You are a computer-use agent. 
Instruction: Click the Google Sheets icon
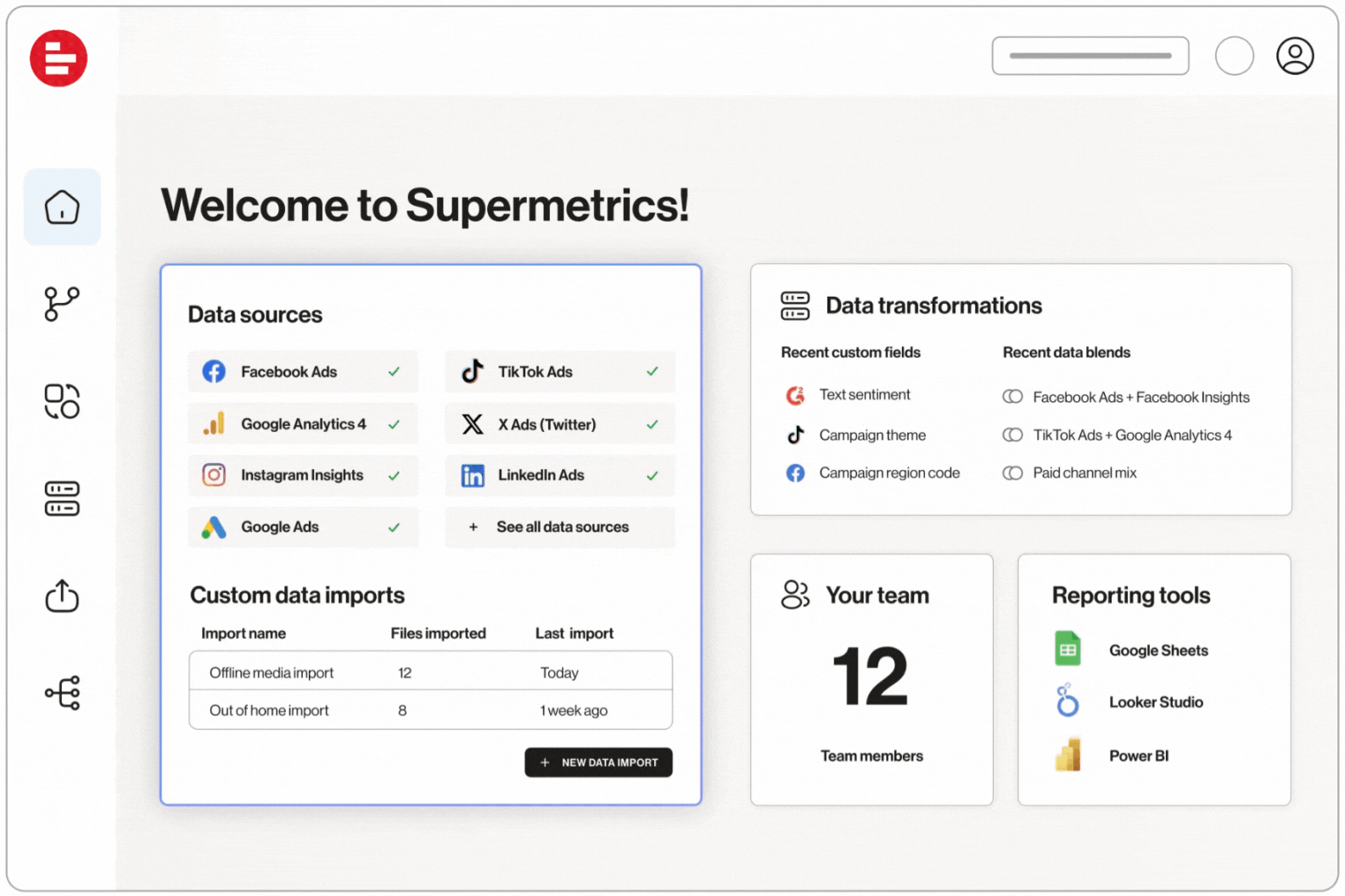(1068, 649)
